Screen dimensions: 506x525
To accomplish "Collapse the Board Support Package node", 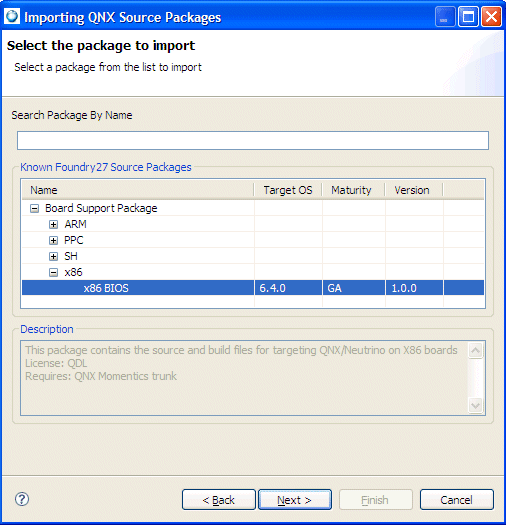I will pos(34,209).
